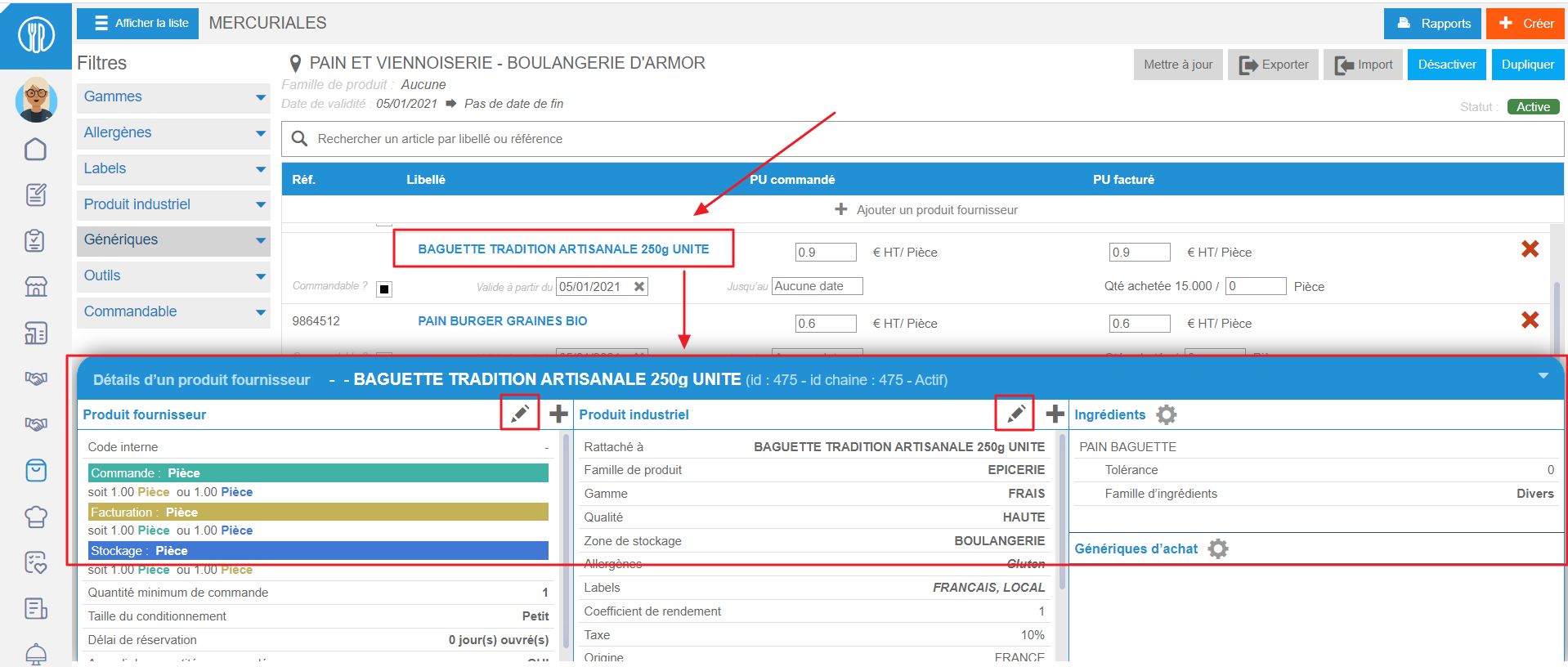Expand the Allergènes filter
The height and width of the screenshot is (667, 1568).
(173, 133)
